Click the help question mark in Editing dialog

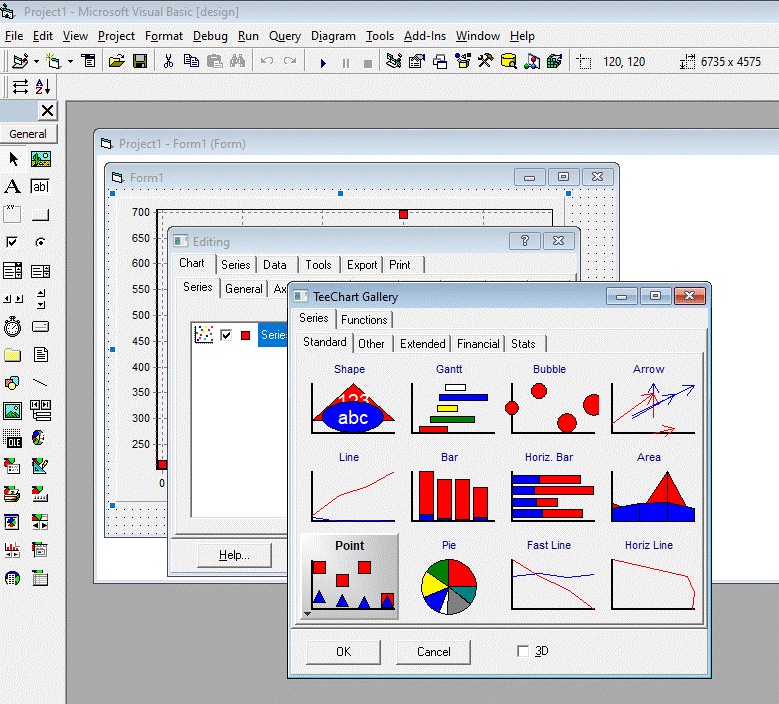[x=525, y=241]
